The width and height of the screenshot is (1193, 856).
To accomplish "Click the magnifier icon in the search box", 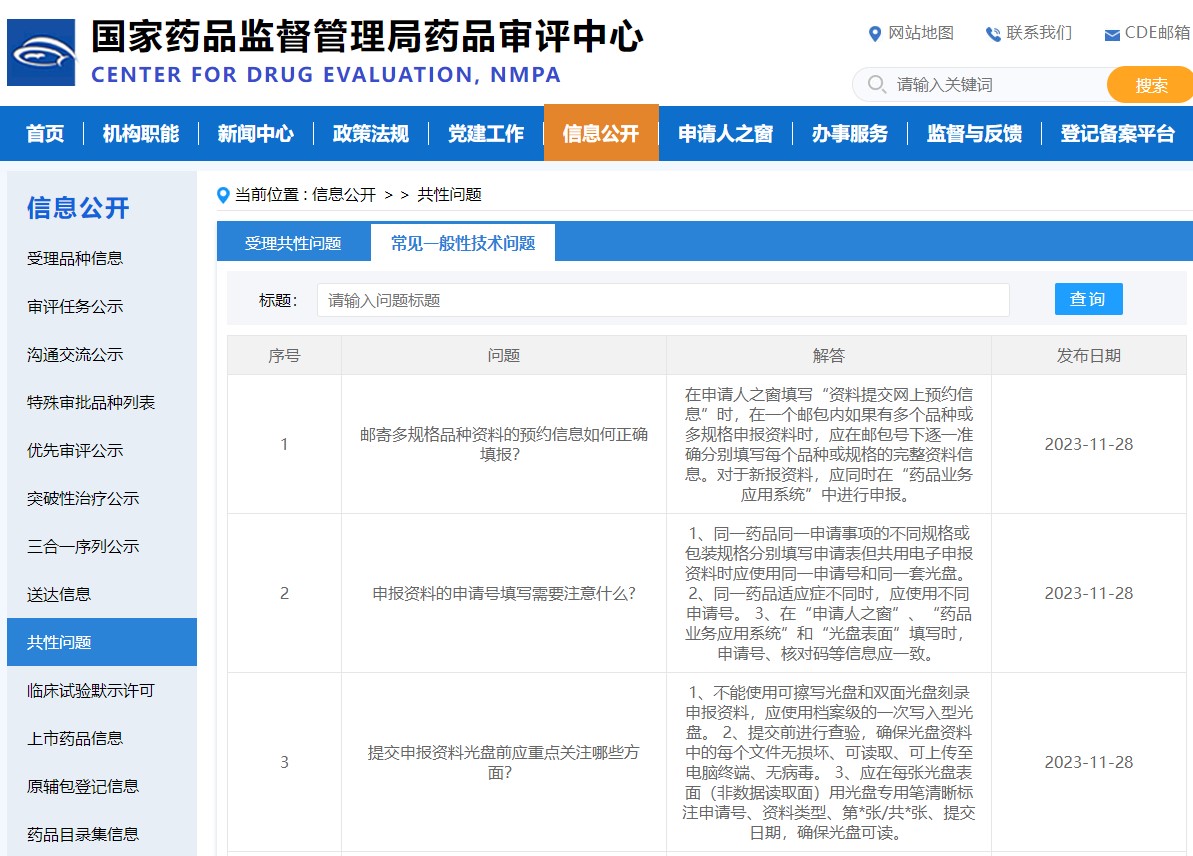I will 875,85.
